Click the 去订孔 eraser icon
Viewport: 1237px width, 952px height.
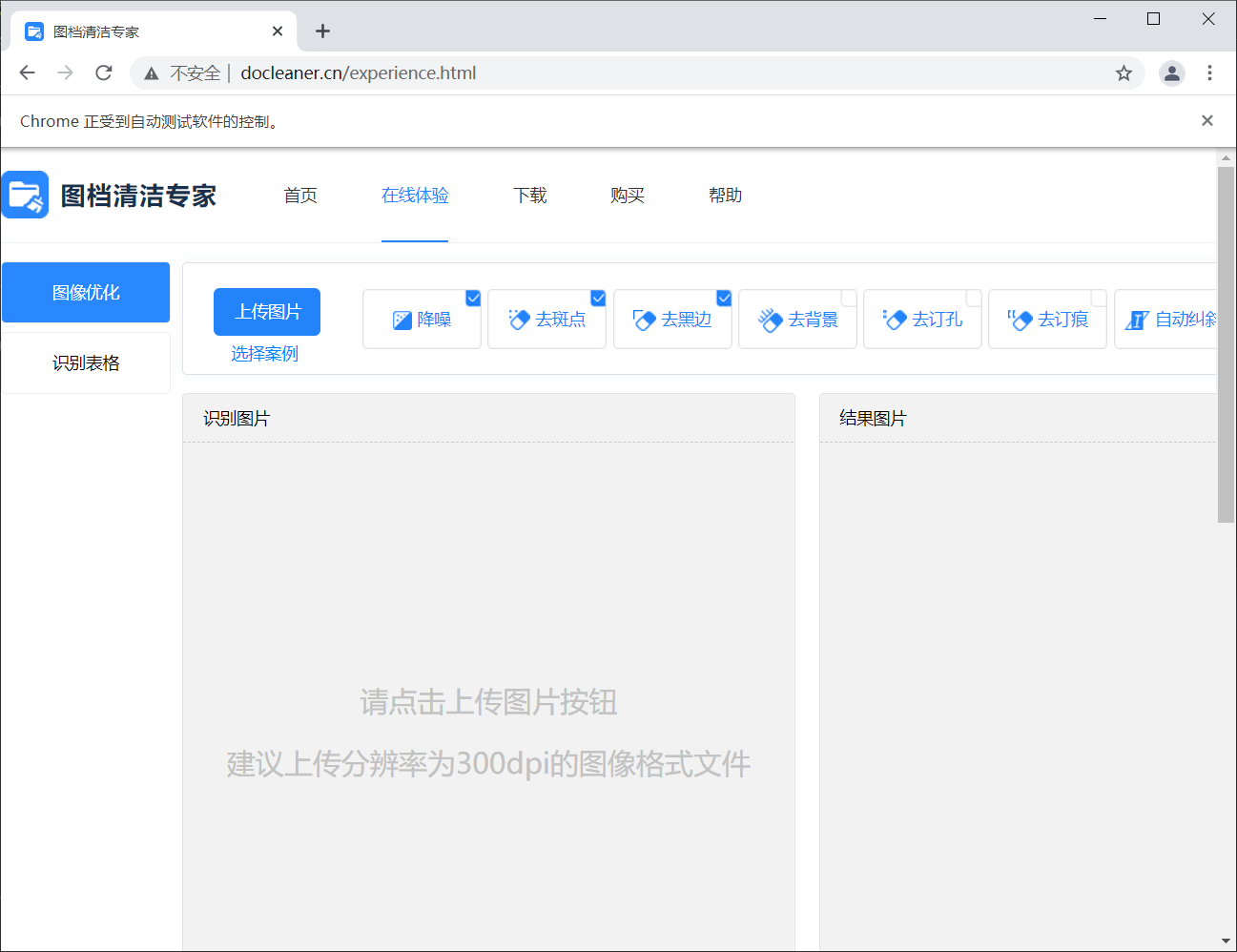(x=895, y=320)
